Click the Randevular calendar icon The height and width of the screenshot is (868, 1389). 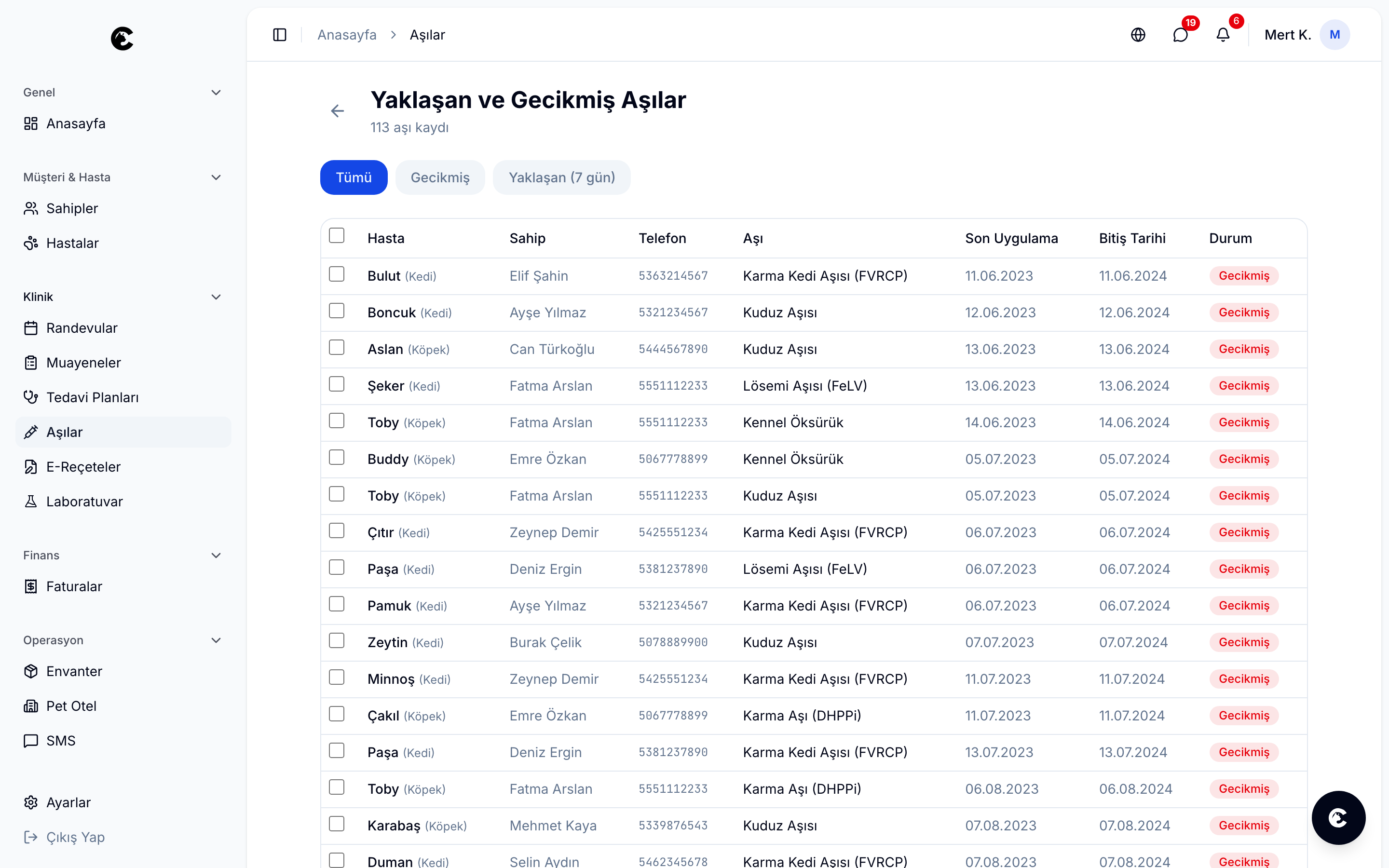pos(31,328)
